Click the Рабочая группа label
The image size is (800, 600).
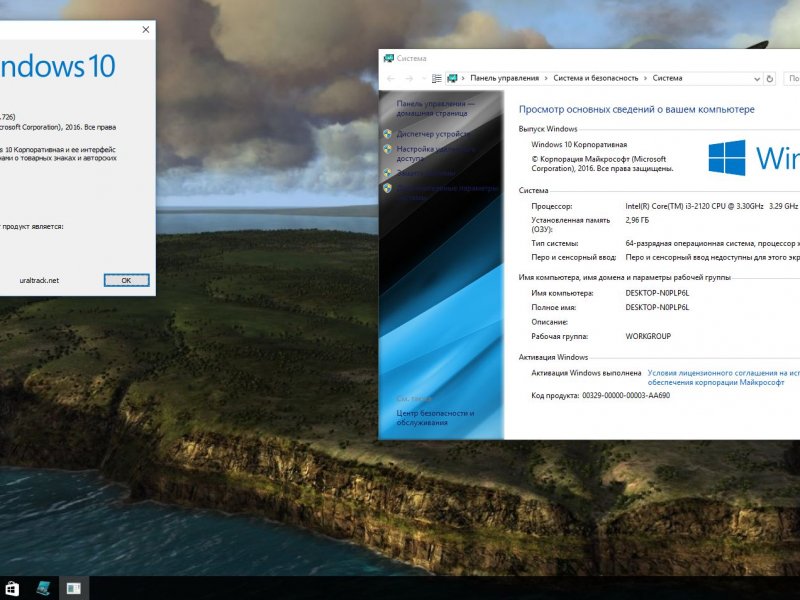[559, 336]
